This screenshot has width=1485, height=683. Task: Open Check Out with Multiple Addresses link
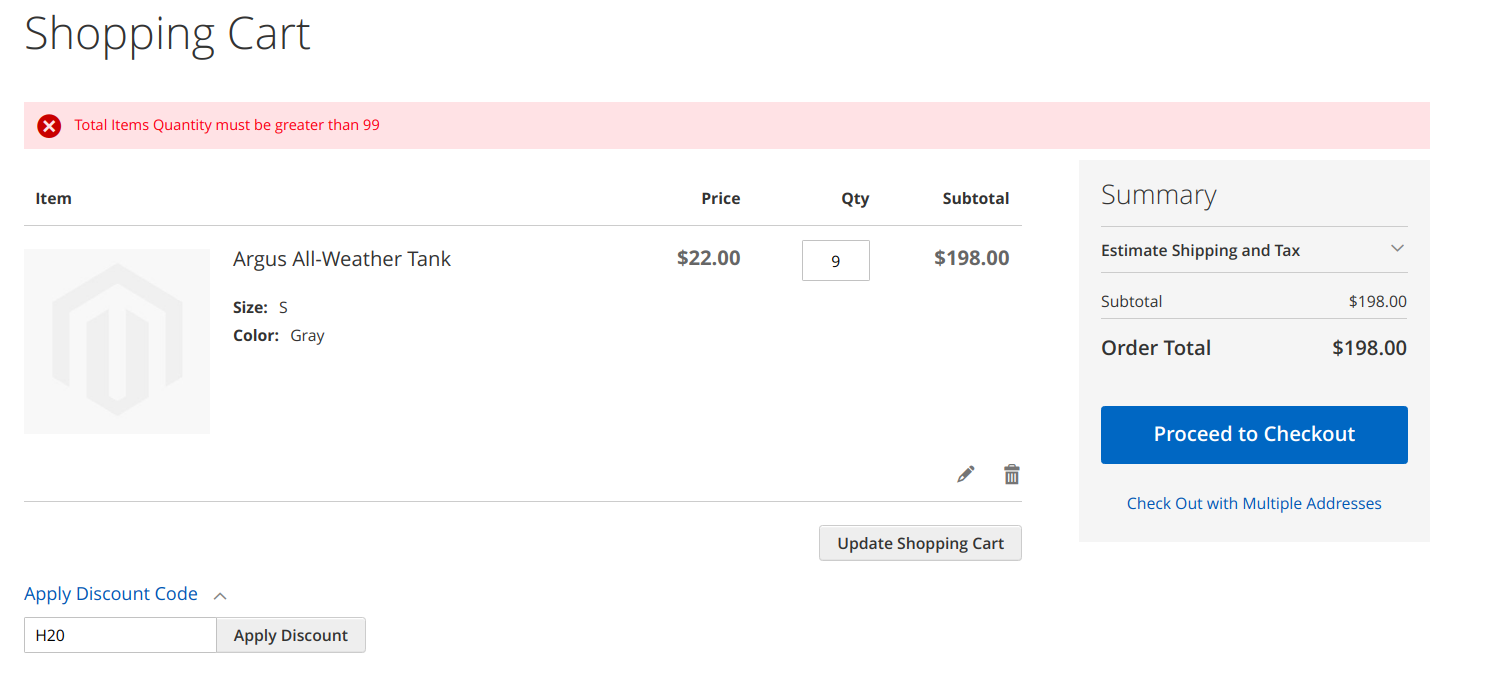coord(1254,503)
